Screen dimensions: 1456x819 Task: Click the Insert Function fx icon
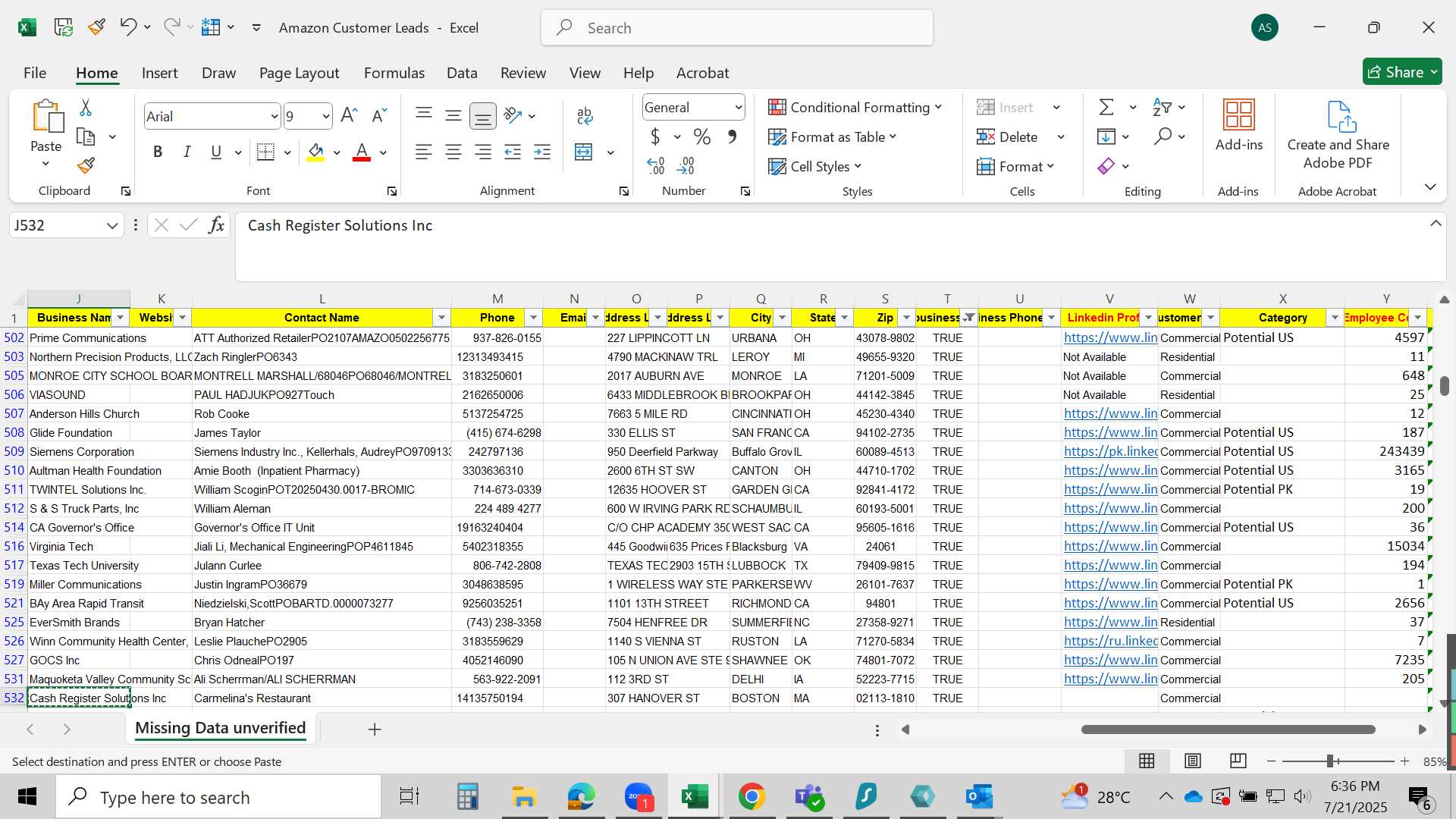pyautogui.click(x=216, y=225)
